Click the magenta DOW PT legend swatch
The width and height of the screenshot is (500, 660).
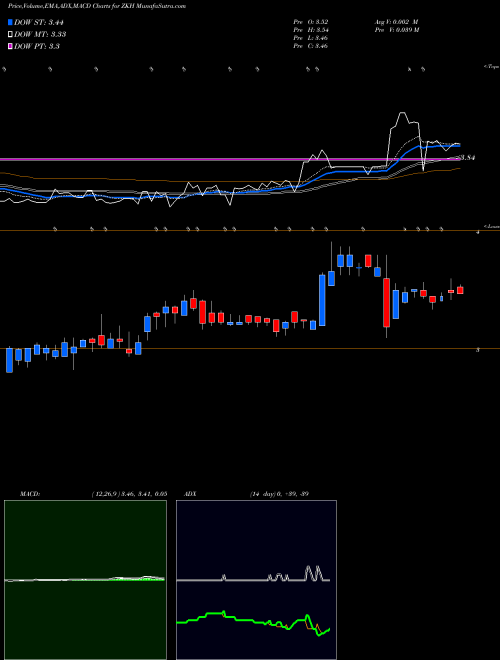10,46
